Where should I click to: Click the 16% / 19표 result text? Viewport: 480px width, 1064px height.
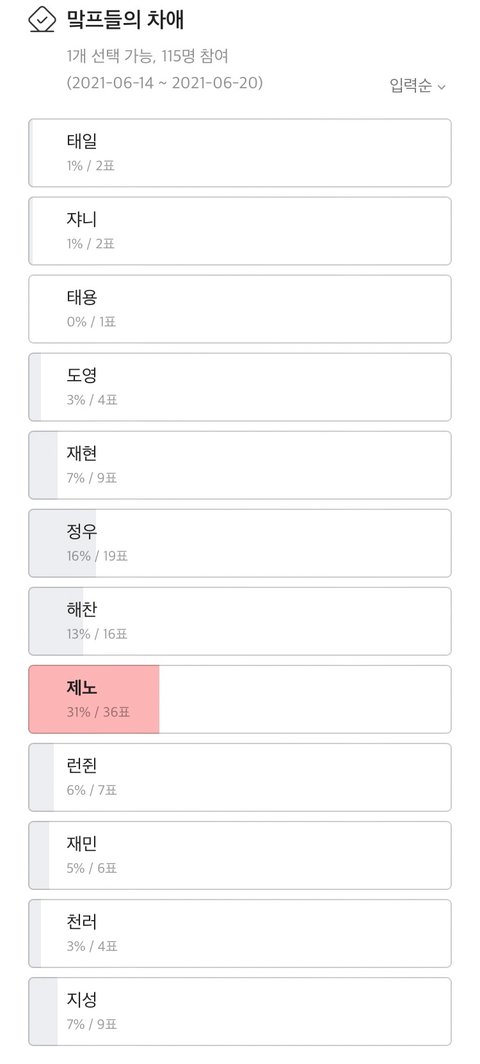(97, 556)
